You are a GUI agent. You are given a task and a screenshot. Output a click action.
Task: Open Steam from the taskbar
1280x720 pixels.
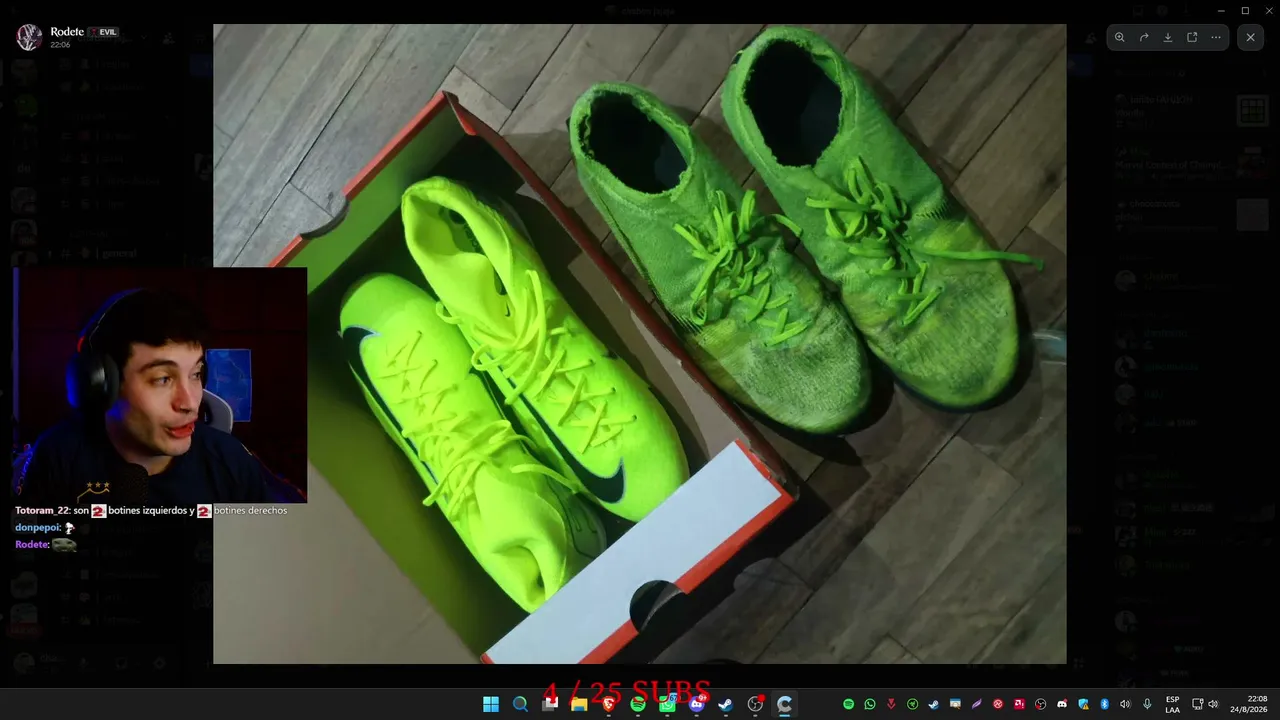click(x=726, y=704)
